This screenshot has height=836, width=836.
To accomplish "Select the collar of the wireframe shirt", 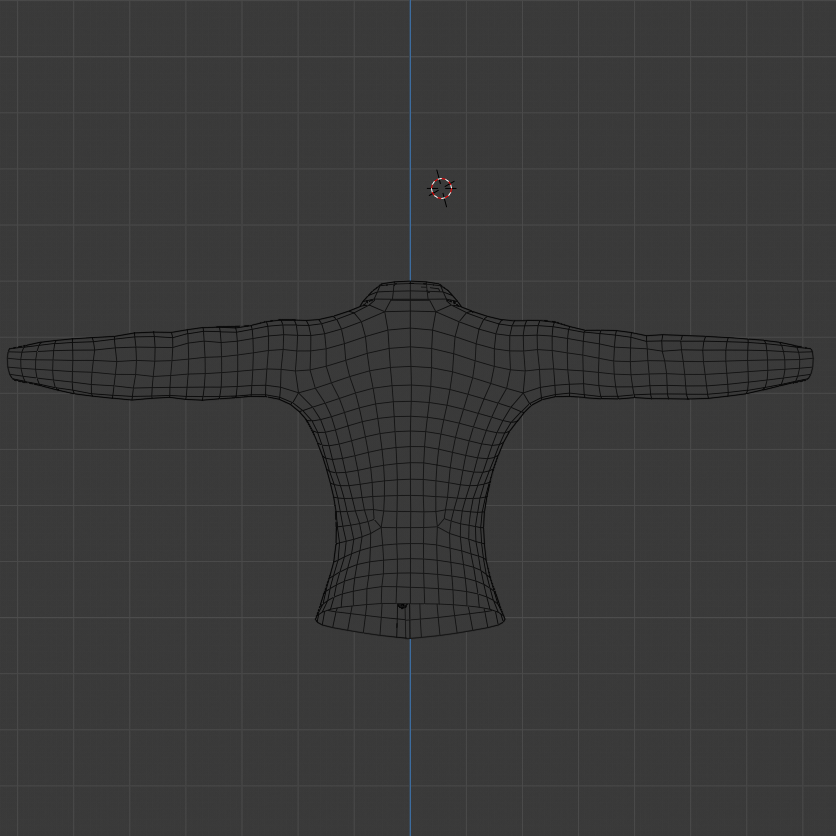I will pyautogui.click(x=411, y=294).
